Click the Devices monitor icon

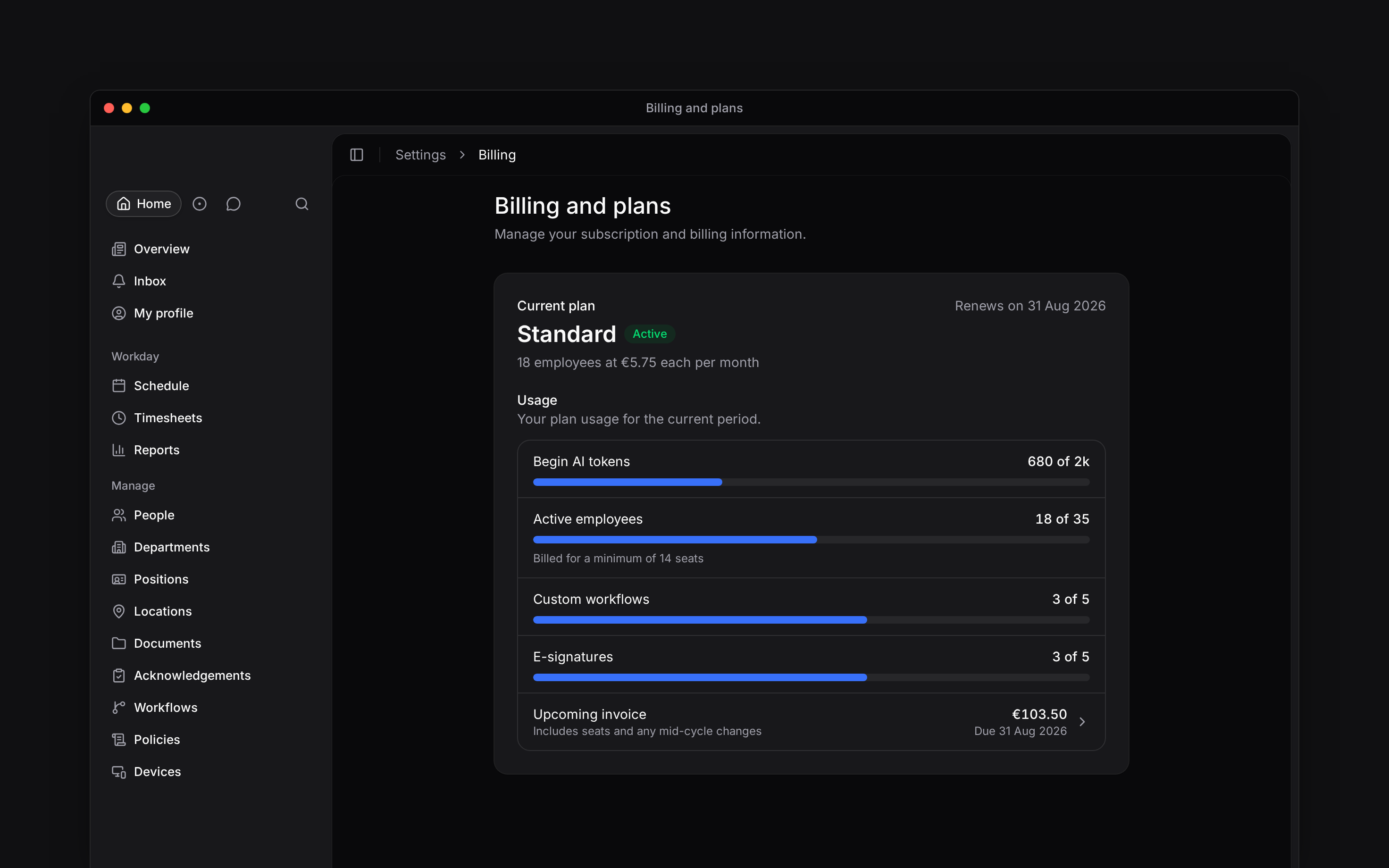119,772
